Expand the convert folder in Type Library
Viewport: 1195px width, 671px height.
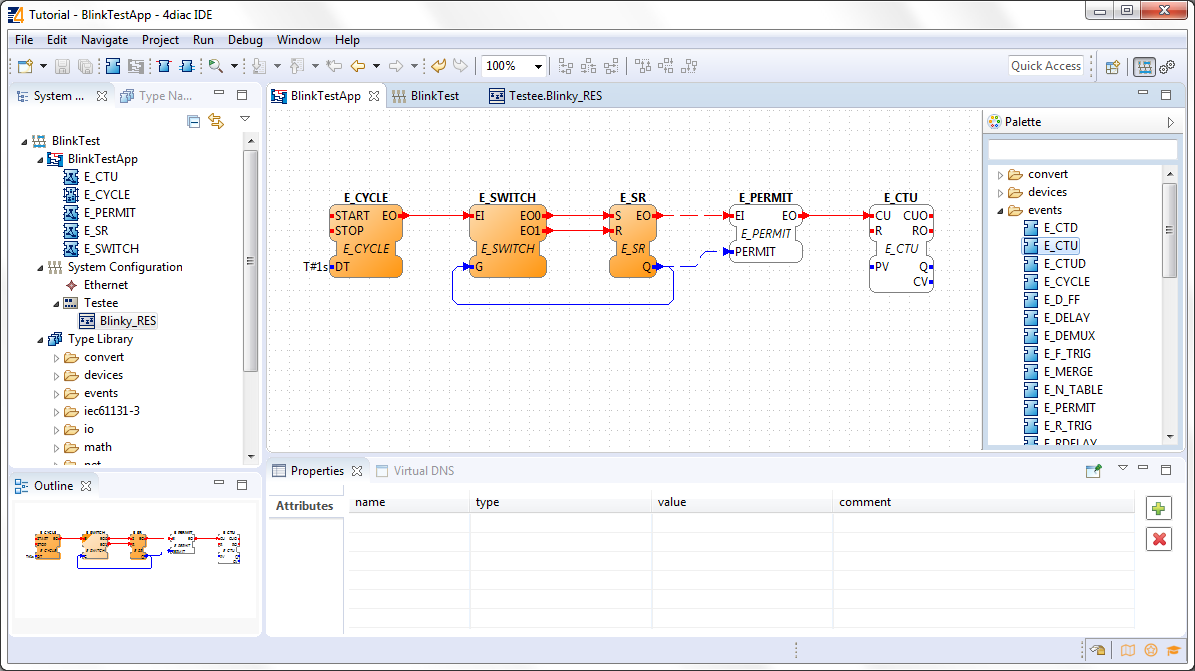pos(56,357)
